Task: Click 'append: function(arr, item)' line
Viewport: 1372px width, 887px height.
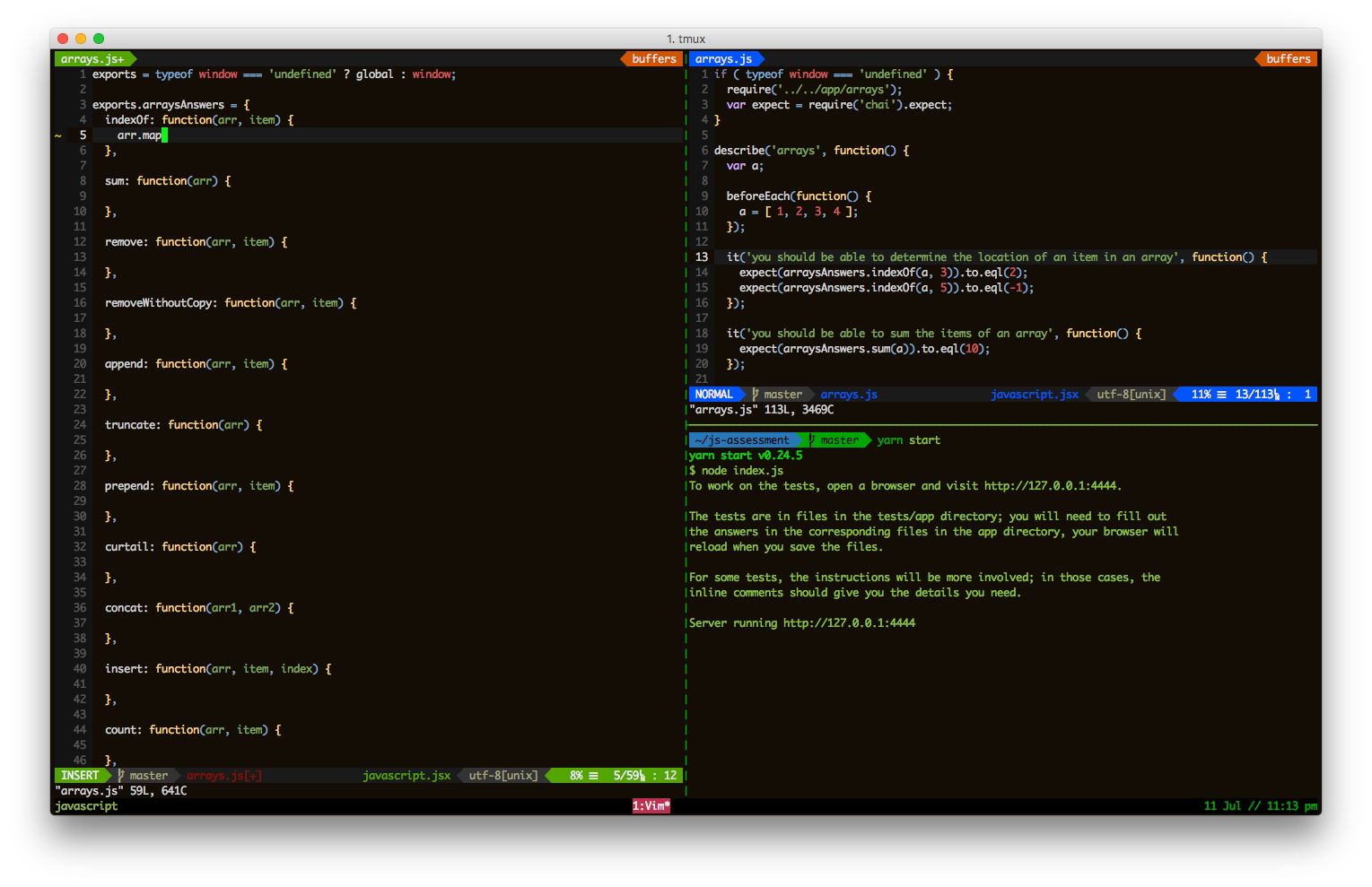Action: click(x=197, y=364)
